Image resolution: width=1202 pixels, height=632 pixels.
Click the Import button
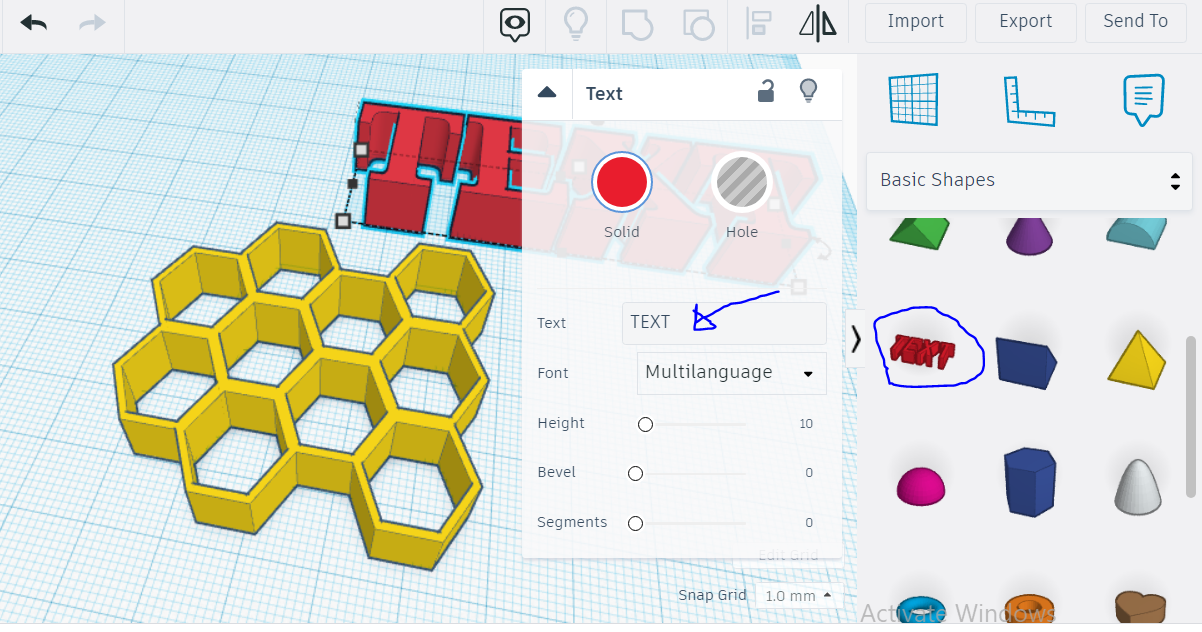pos(915,22)
